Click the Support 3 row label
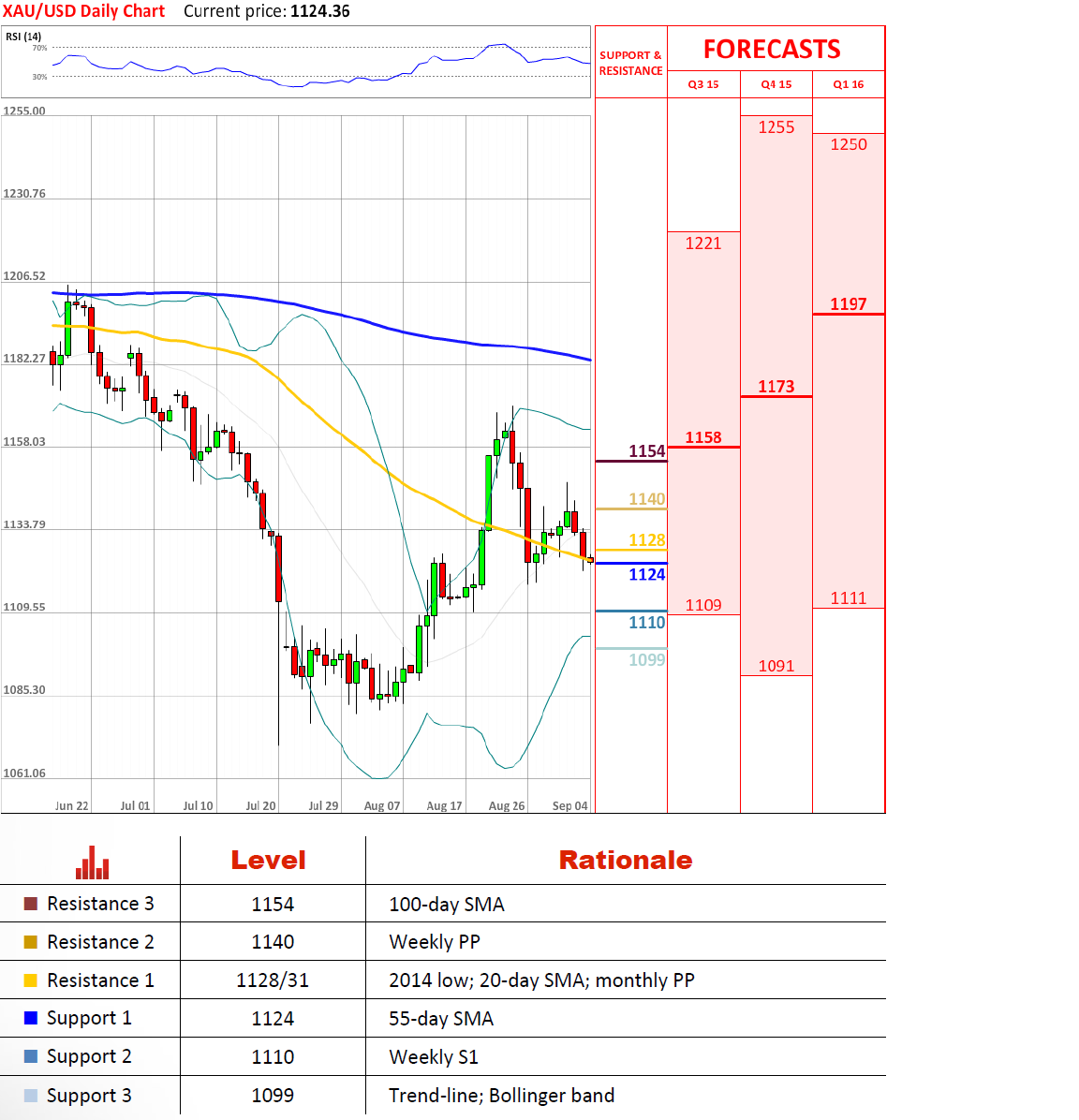The image size is (1079, 1120). [89, 1096]
